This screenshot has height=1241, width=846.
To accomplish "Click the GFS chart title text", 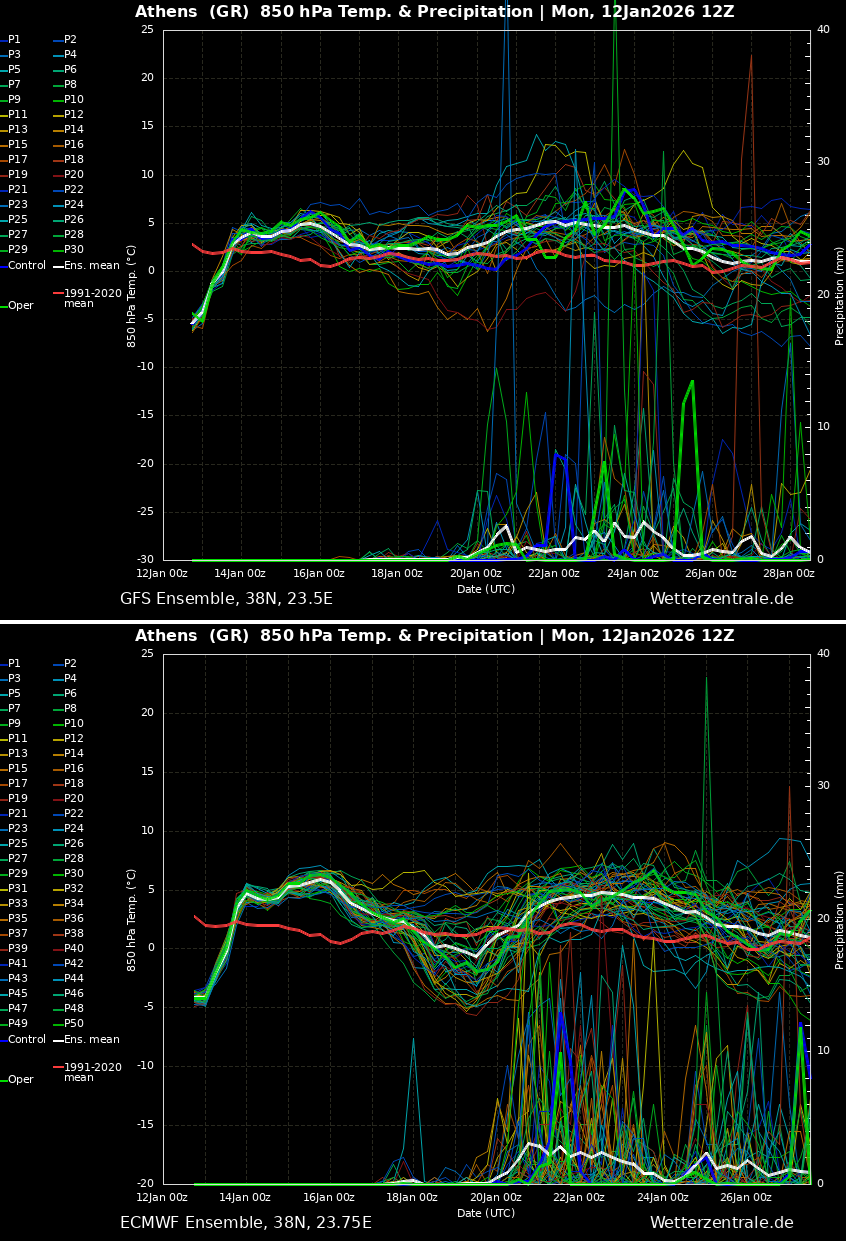I will [434, 12].
